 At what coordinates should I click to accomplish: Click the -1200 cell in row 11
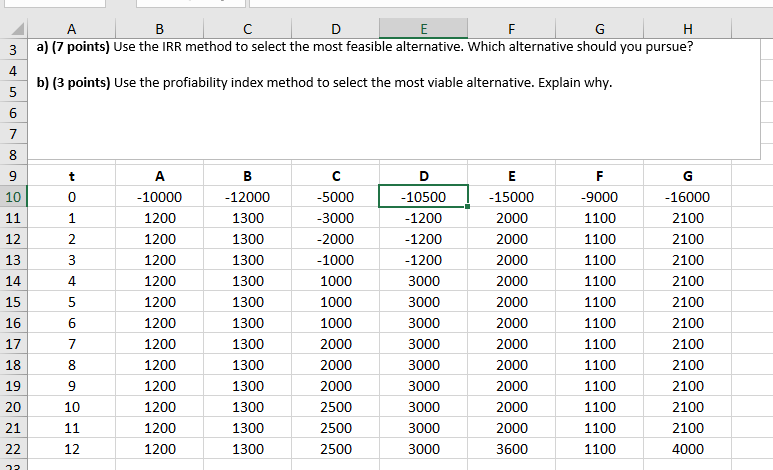(x=423, y=218)
